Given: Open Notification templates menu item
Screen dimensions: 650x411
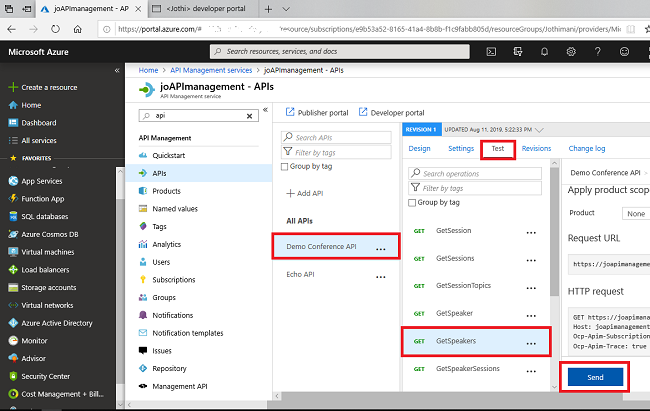Looking at the screenshot, I should click(x=187, y=333).
